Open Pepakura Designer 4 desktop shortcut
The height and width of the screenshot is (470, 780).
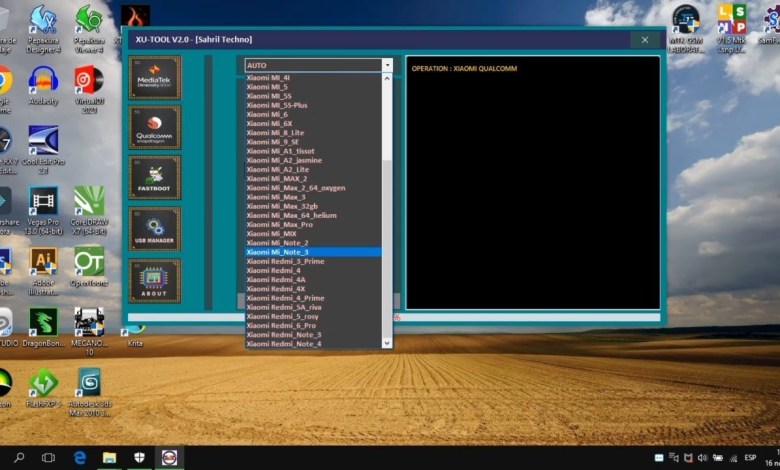[x=43, y=29]
